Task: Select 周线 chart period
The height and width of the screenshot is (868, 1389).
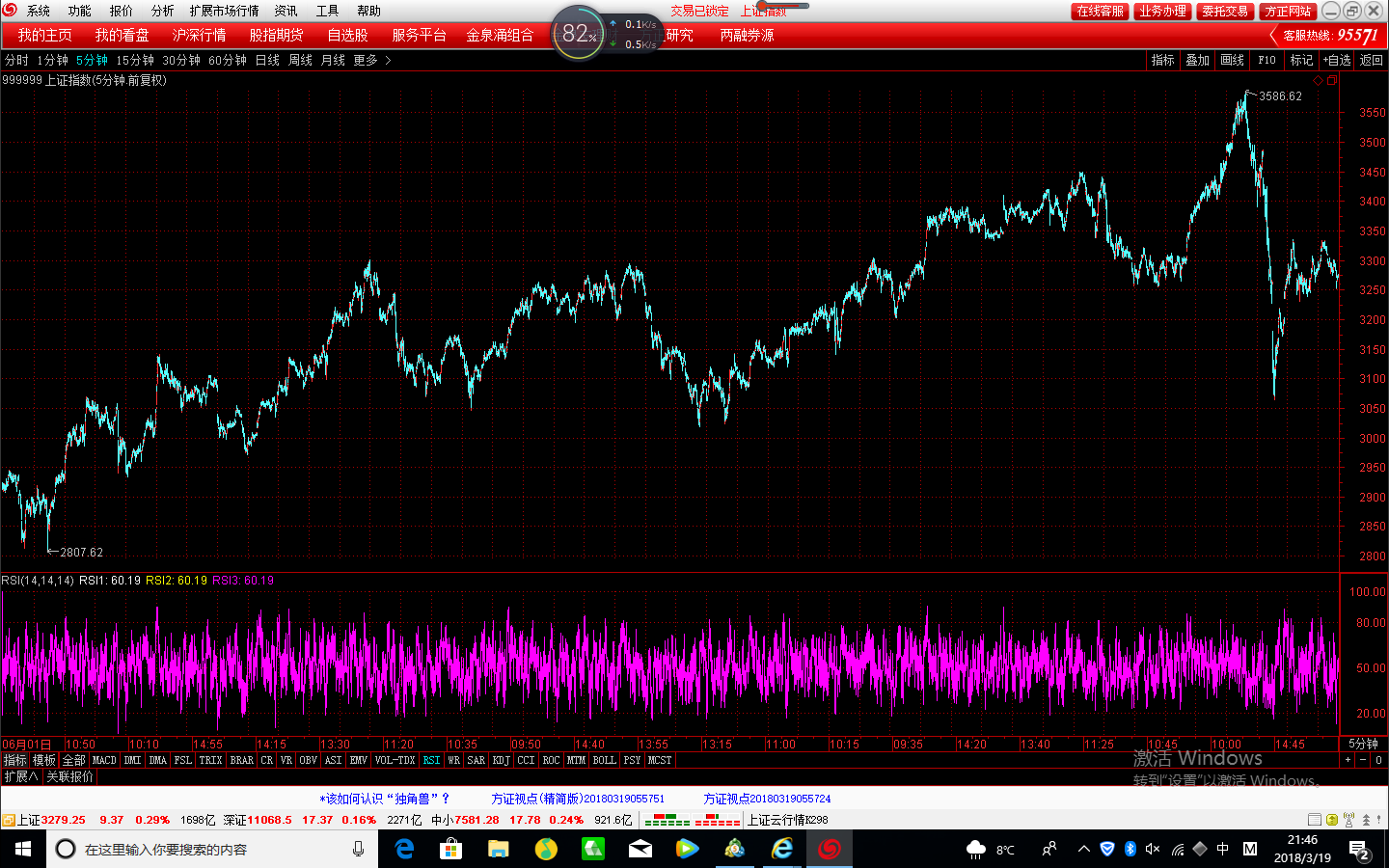Action: [300, 60]
